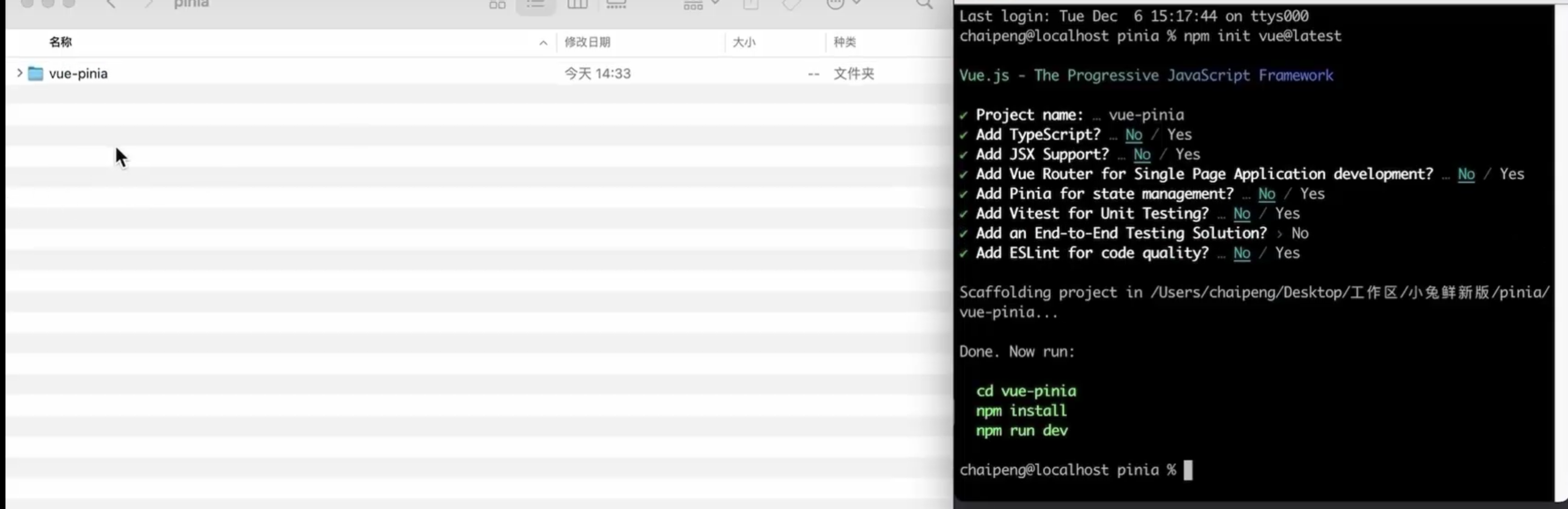The width and height of the screenshot is (1568, 509).
Task: Sort by 种类 column header
Action: [x=844, y=42]
